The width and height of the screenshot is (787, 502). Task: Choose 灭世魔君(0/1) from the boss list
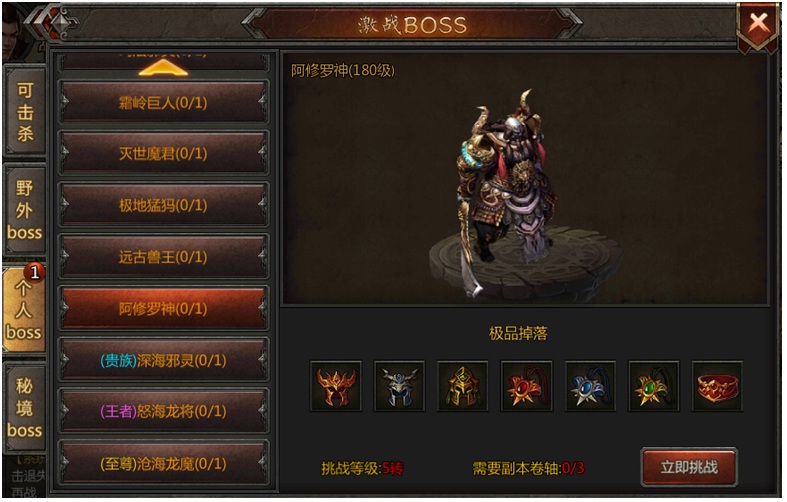[164, 154]
